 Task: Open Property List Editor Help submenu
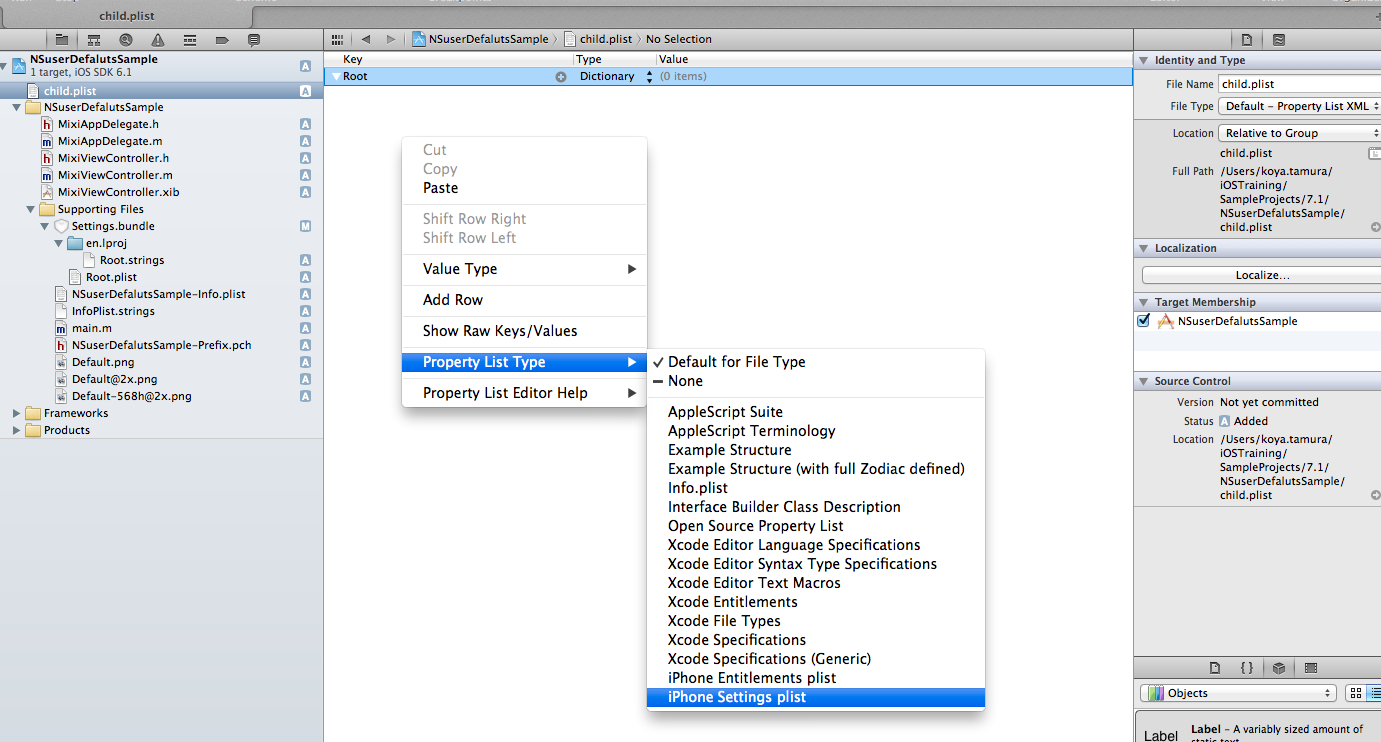[x=524, y=393]
